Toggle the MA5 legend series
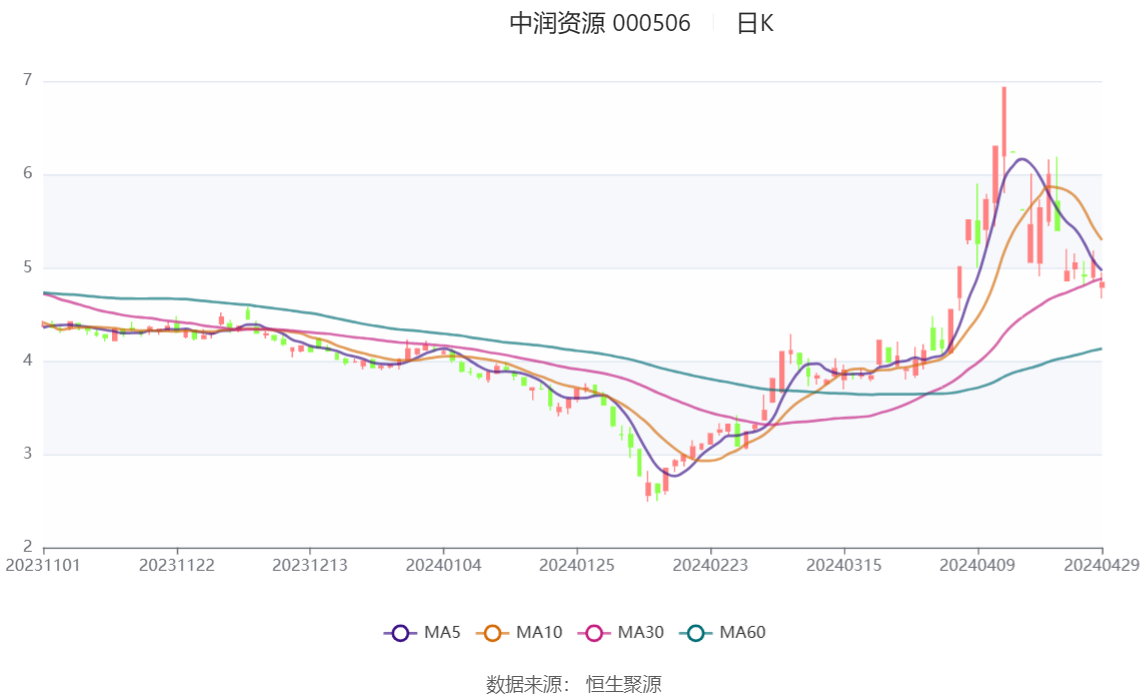The width and height of the screenshot is (1148, 699). (422, 632)
